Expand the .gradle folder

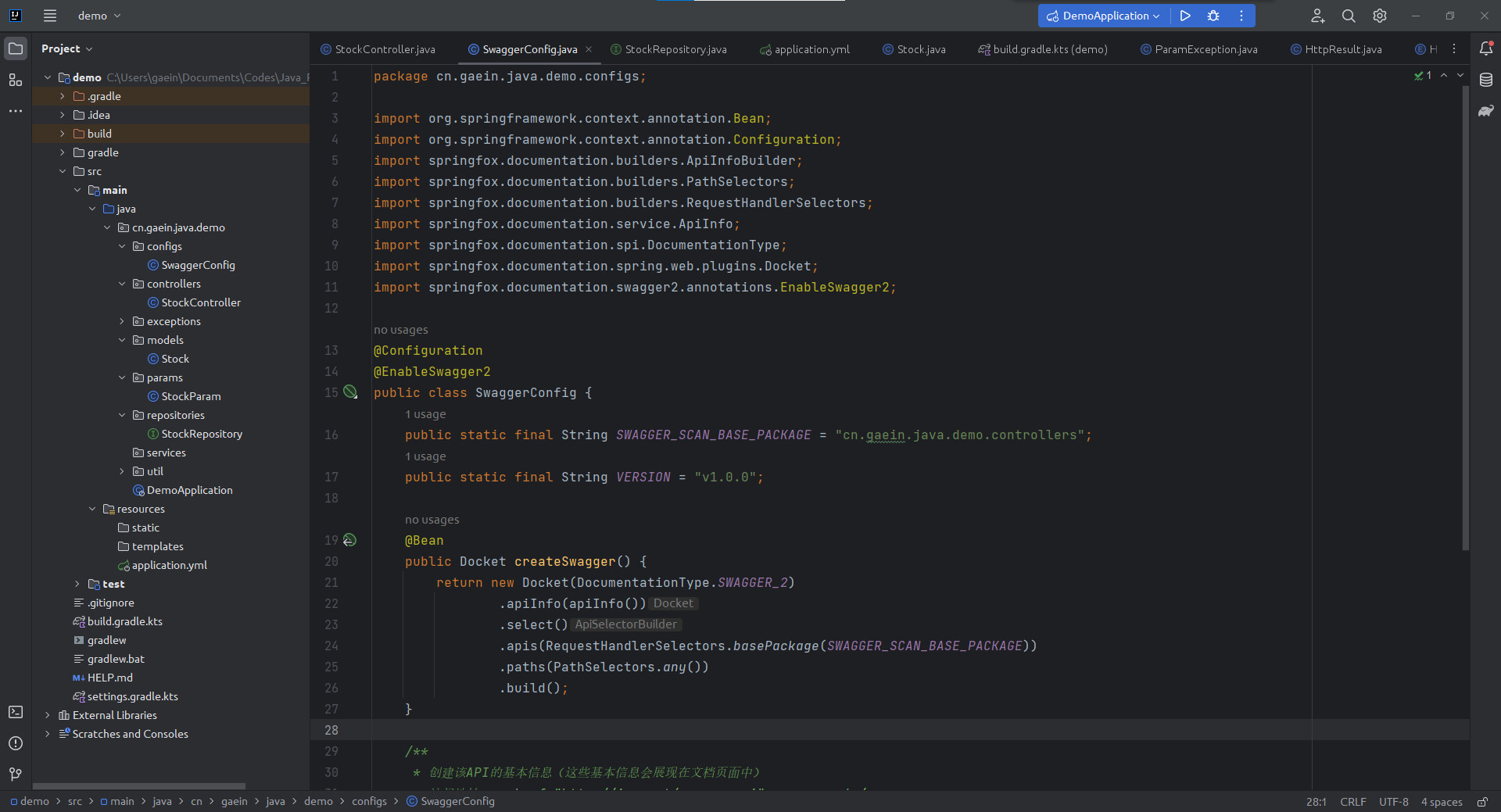click(63, 96)
